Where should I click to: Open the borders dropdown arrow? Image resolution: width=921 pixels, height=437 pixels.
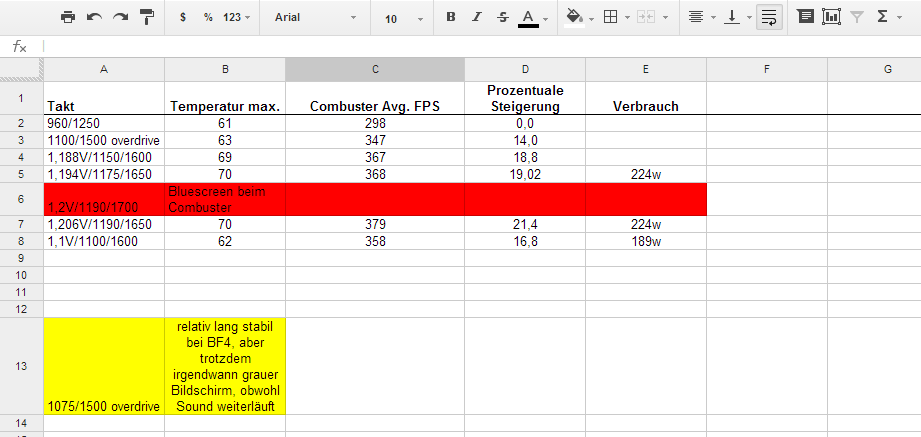click(x=627, y=18)
